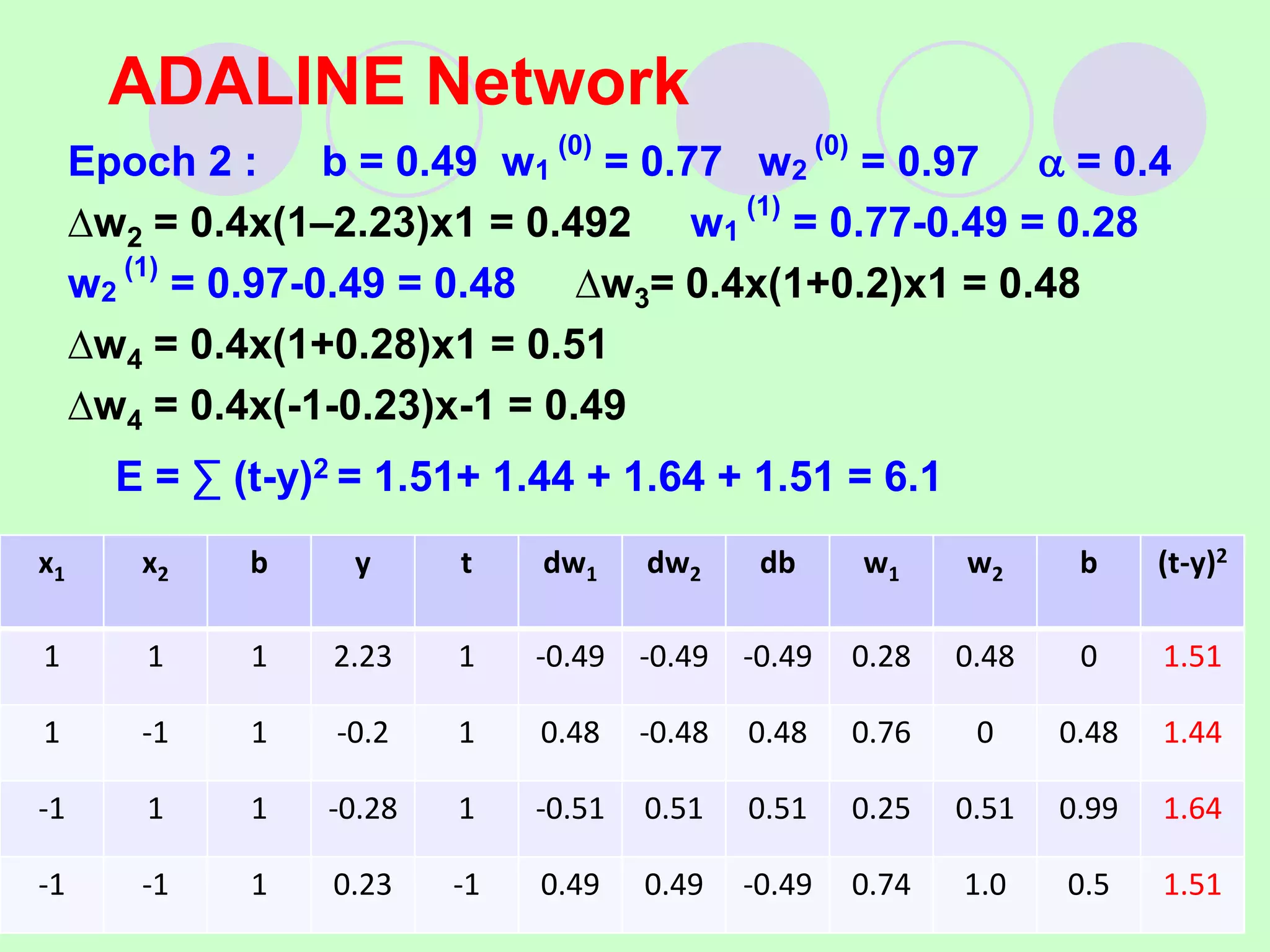Image resolution: width=1270 pixels, height=952 pixels.
Task: Select the alpha = 0.4 text
Action: click(x=1104, y=162)
